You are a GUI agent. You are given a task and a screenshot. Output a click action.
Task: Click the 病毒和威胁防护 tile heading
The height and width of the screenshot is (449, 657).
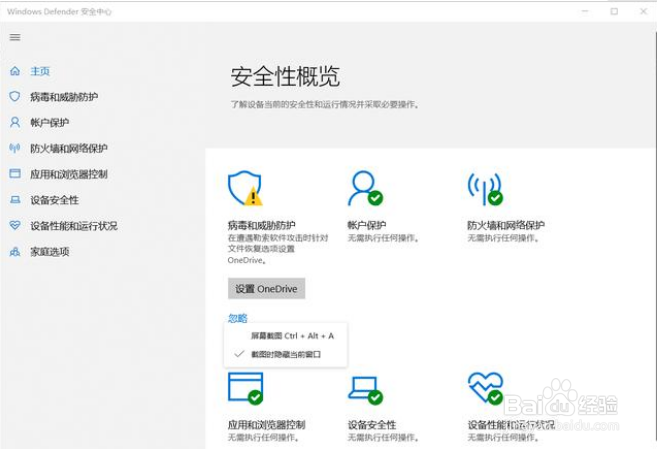[x=261, y=225]
